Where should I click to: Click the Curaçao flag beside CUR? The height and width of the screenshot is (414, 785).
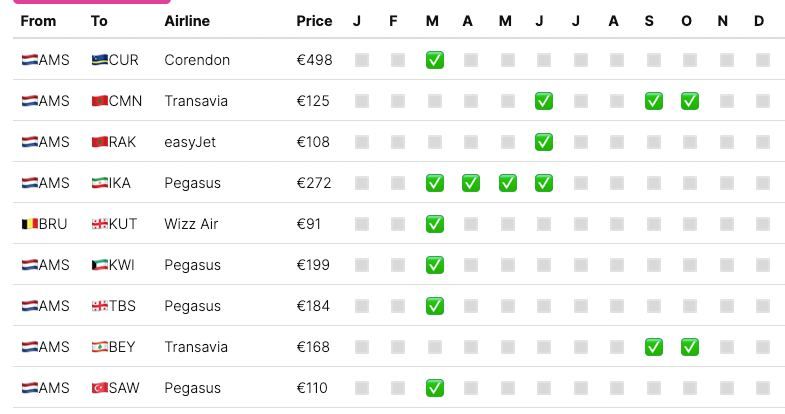(99, 60)
